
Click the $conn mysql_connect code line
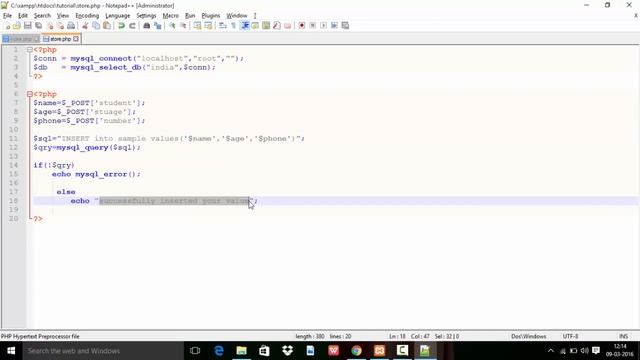pos(138,59)
